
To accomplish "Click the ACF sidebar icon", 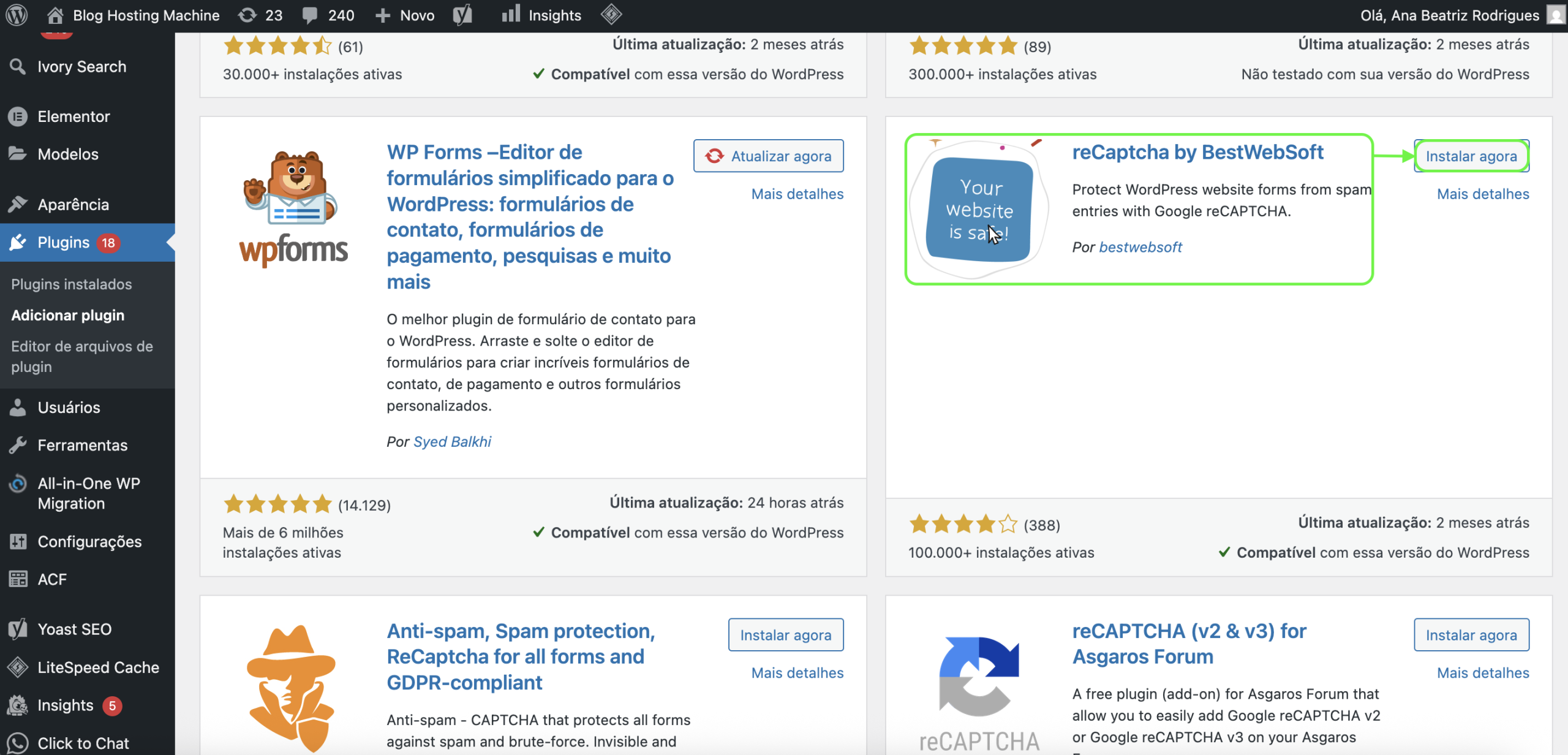I will coord(18,579).
